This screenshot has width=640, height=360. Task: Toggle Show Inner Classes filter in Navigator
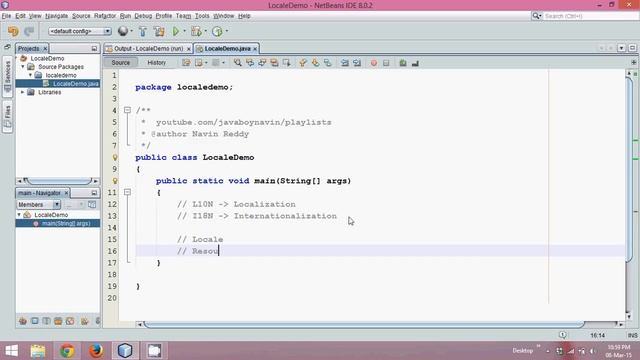click(x=70, y=321)
